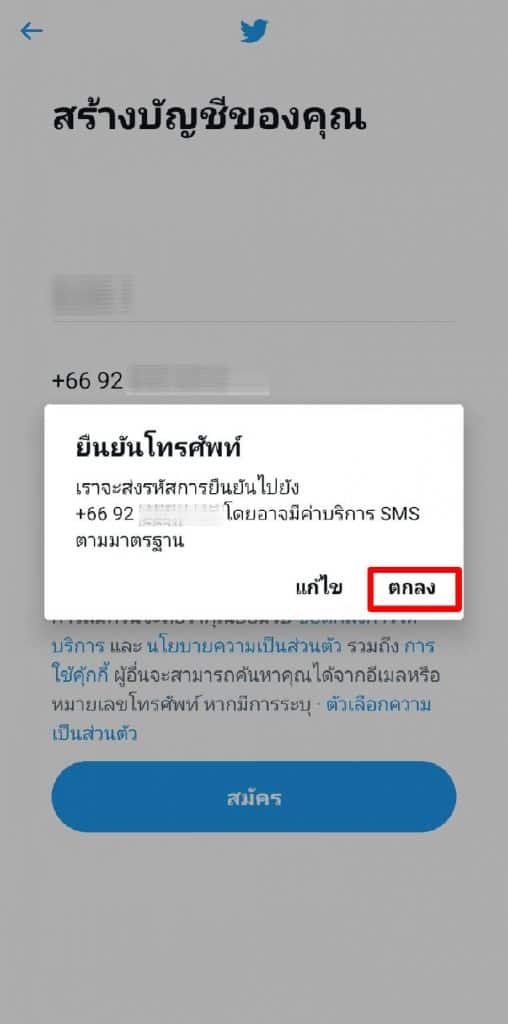Viewport: 508px width, 1024px height.
Task: Select the blurred name input field
Action: pos(254,295)
